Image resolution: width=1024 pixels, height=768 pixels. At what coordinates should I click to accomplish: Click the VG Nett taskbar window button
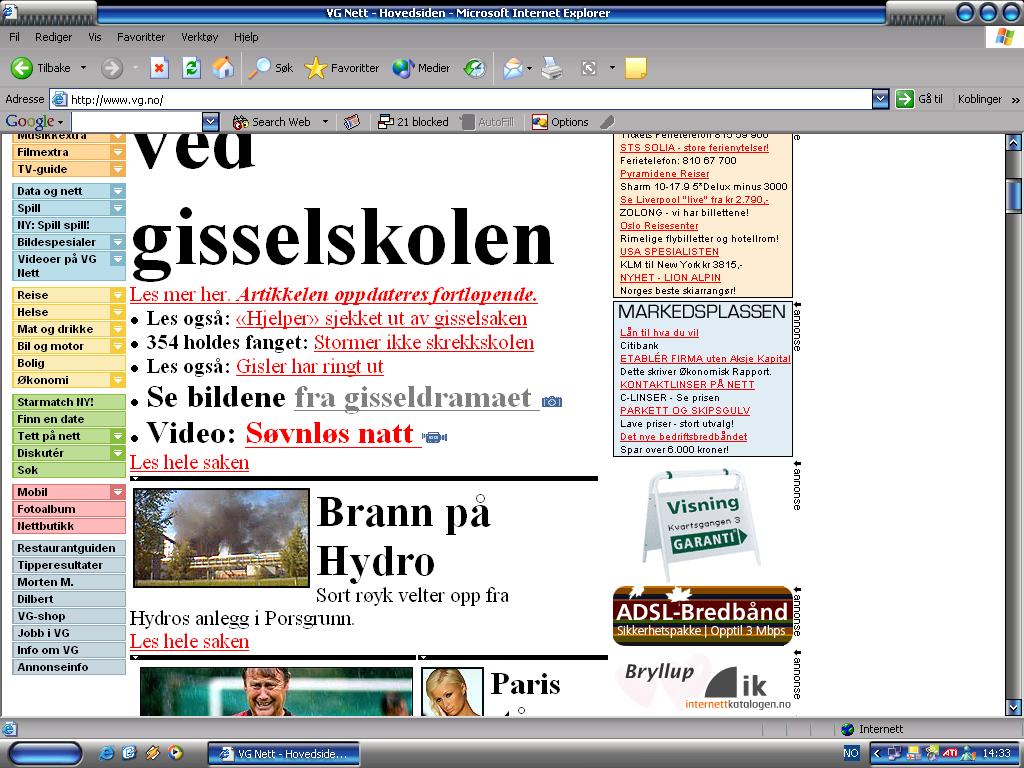coord(283,754)
